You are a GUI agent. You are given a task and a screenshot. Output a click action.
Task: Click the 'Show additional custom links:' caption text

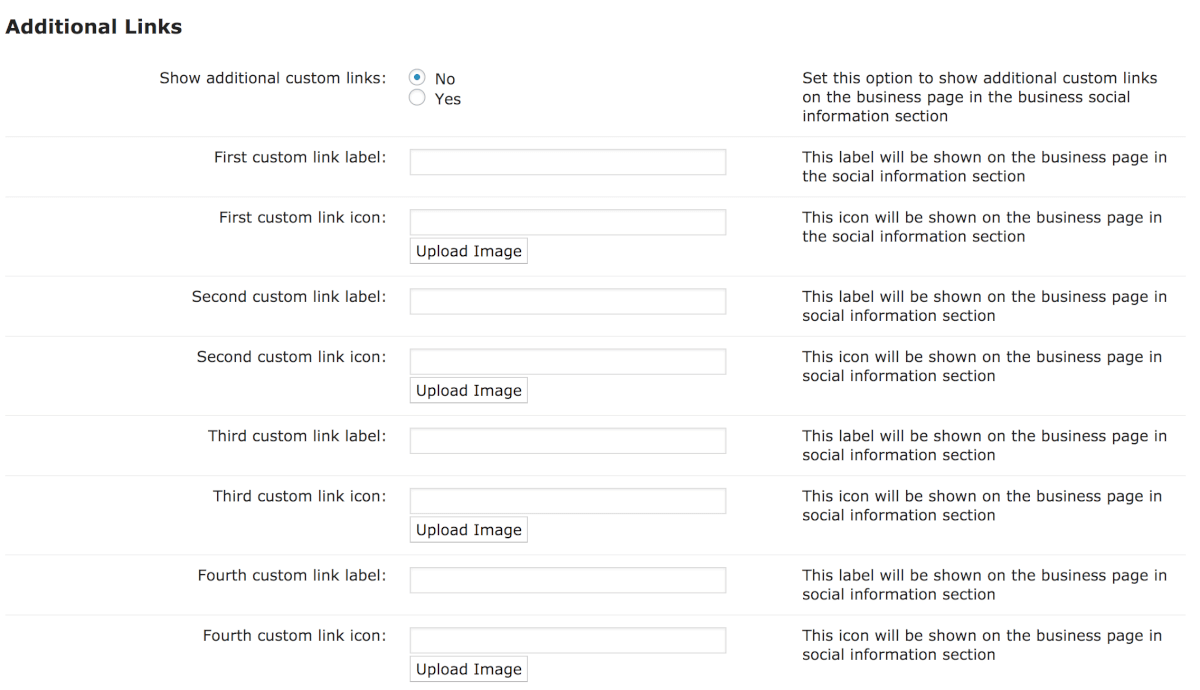(272, 78)
